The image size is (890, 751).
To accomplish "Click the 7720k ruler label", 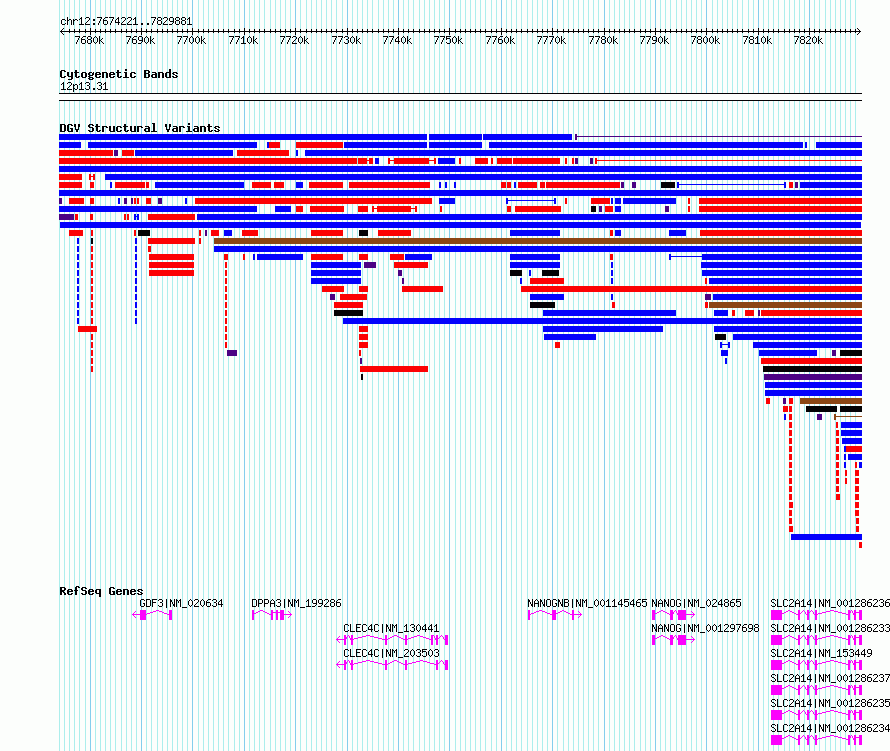I will (x=294, y=40).
